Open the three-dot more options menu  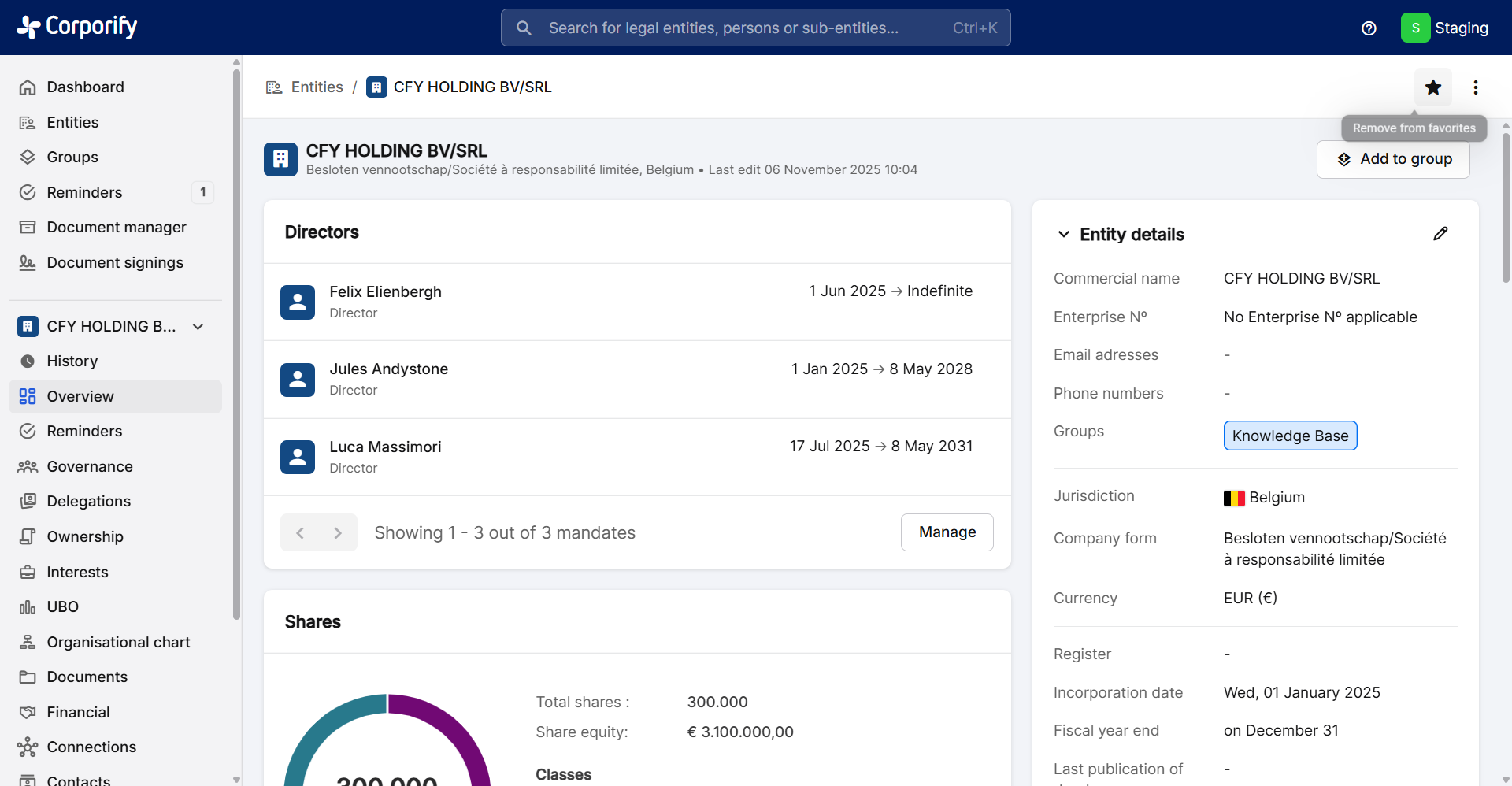(1475, 87)
